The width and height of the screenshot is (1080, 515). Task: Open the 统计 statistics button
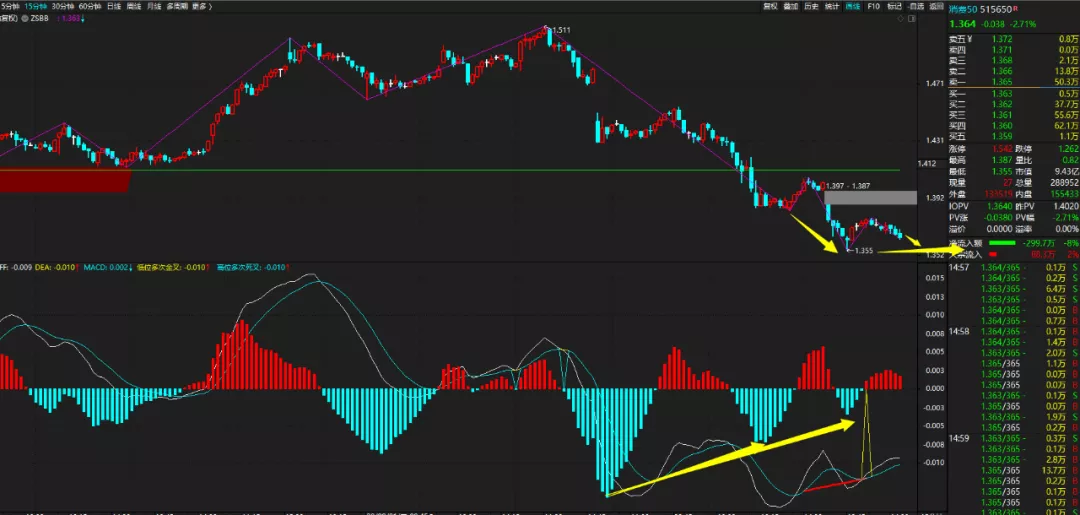(x=832, y=6)
